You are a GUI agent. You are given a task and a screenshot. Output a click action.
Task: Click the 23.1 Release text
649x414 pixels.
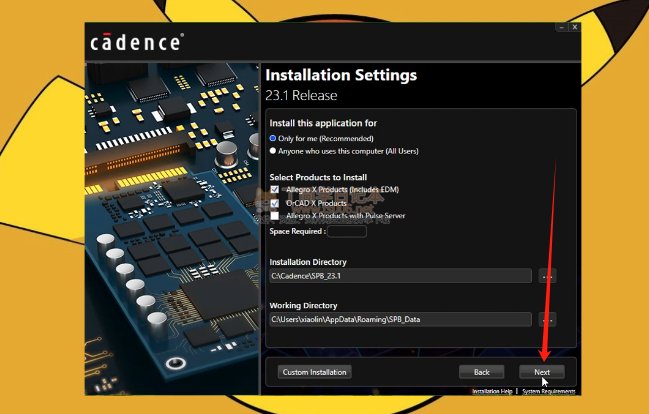click(x=301, y=96)
